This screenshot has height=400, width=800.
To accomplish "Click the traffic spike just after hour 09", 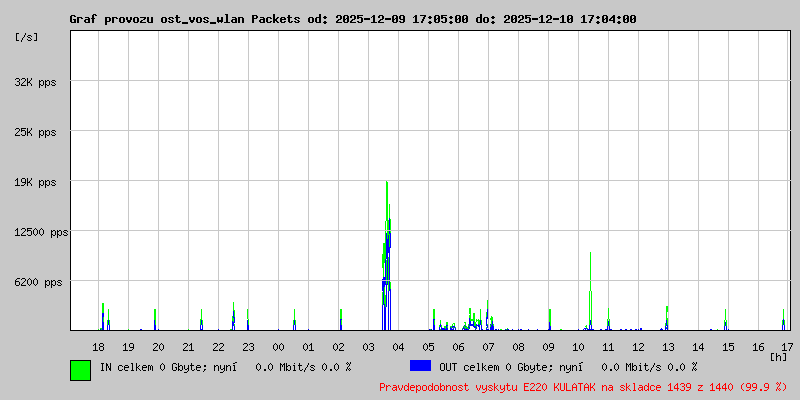I will coord(550,319).
